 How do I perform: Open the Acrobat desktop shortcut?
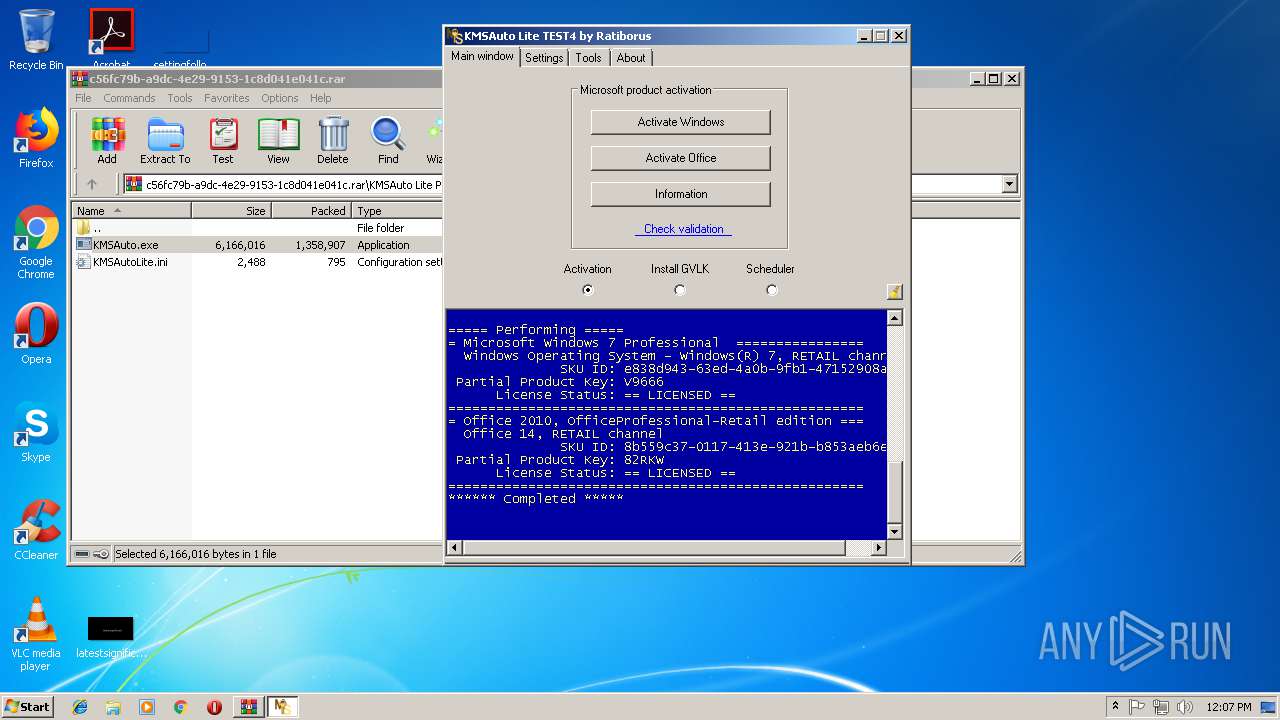111,40
